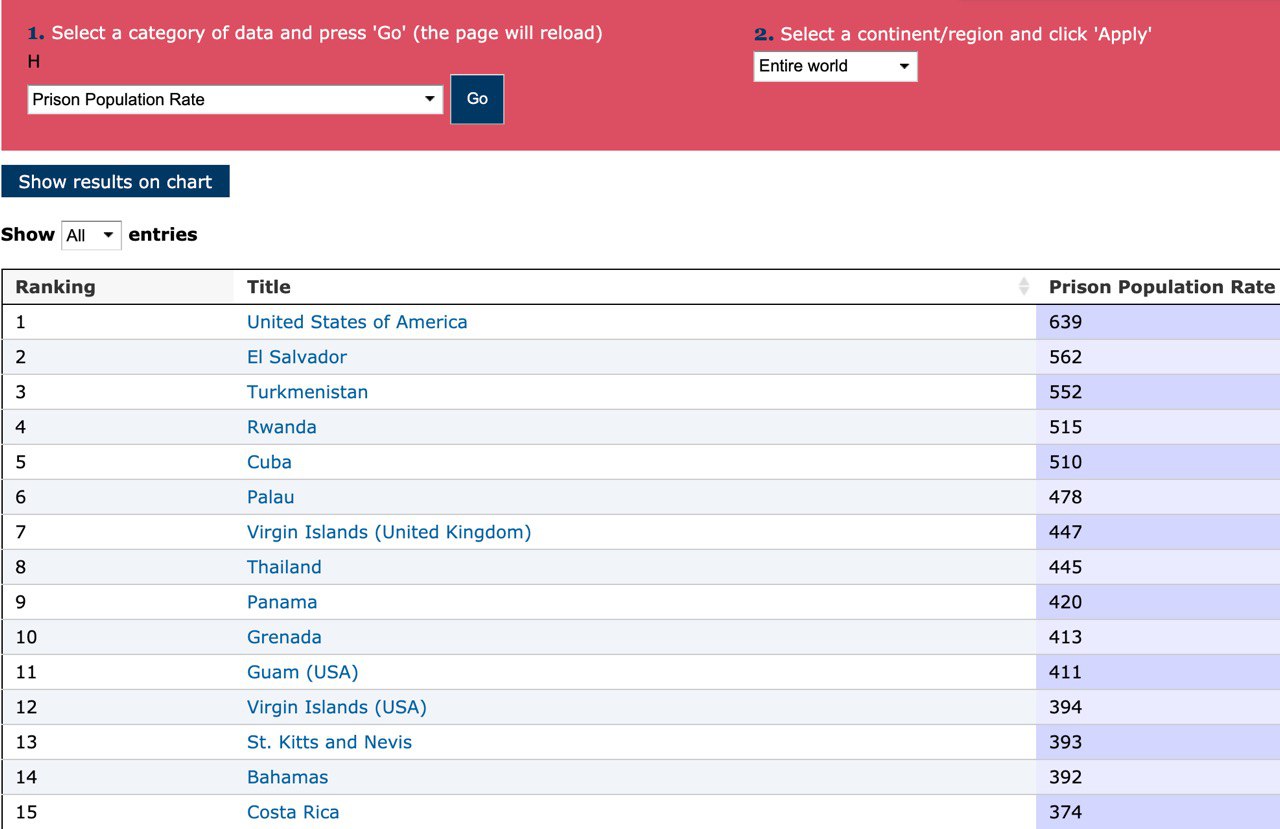Open St. Kitts and Nevis link
The width and height of the screenshot is (1280, 829).
[x=329, y=742]
